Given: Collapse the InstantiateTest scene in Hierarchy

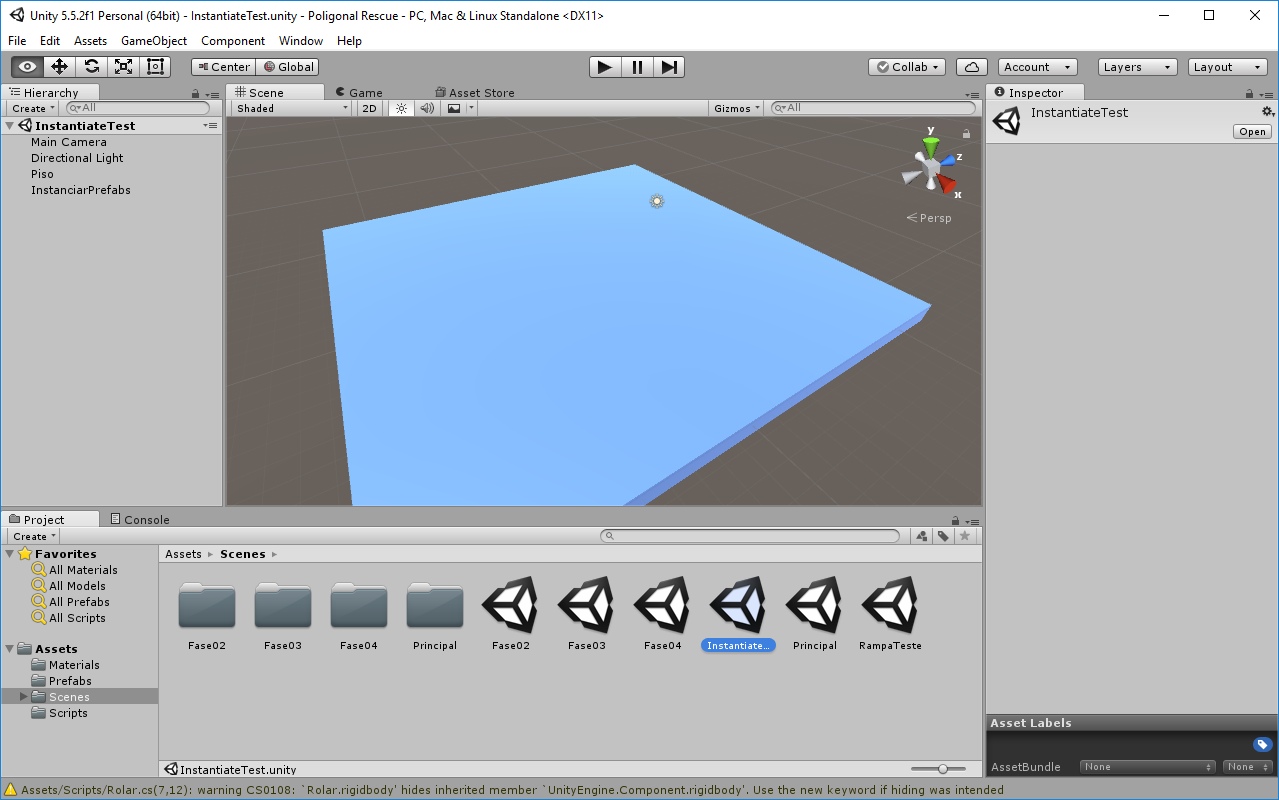Looking at the screenshot, I should coord(9,126).
